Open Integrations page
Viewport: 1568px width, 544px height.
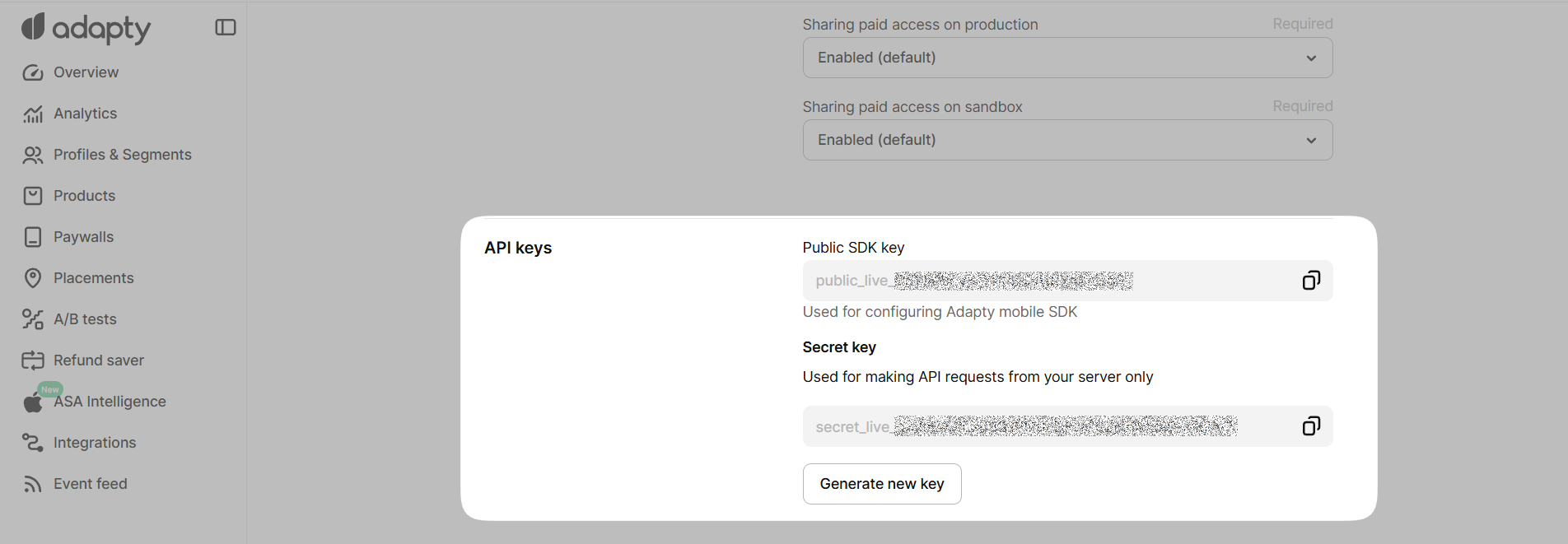click(95, 443)
